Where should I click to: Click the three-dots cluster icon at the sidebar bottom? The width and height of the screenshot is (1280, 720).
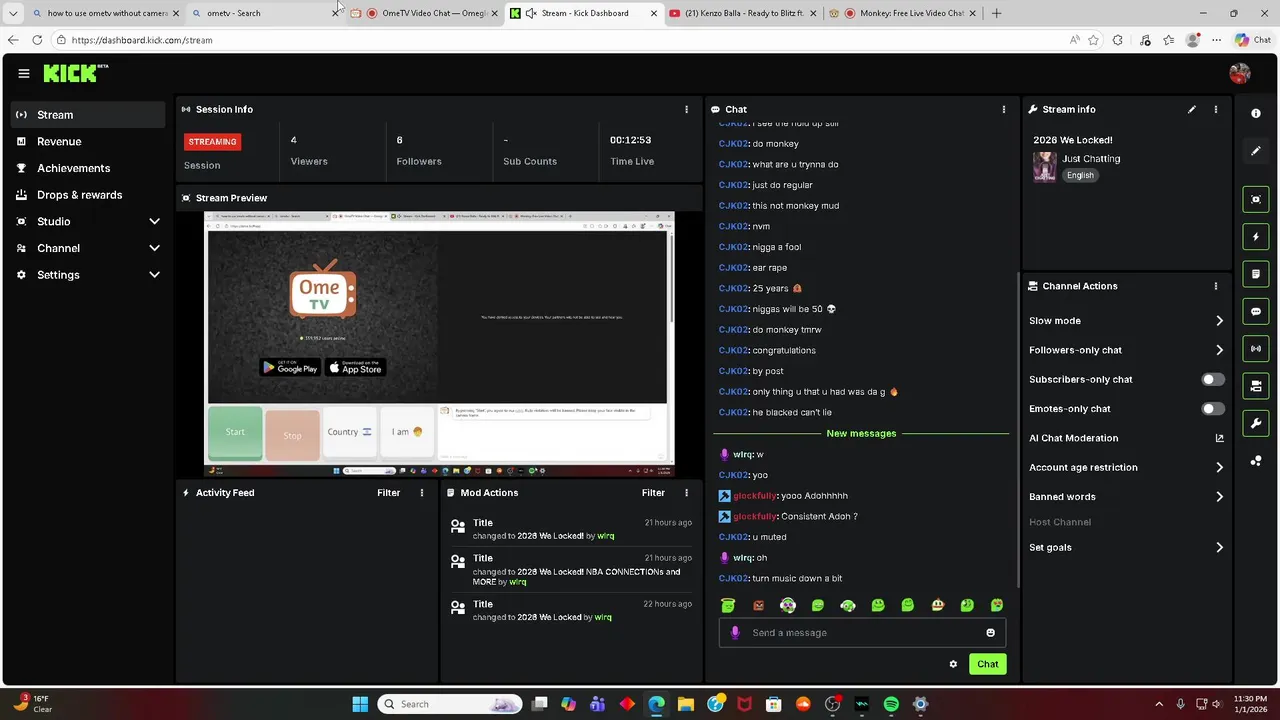(1256, 461)
